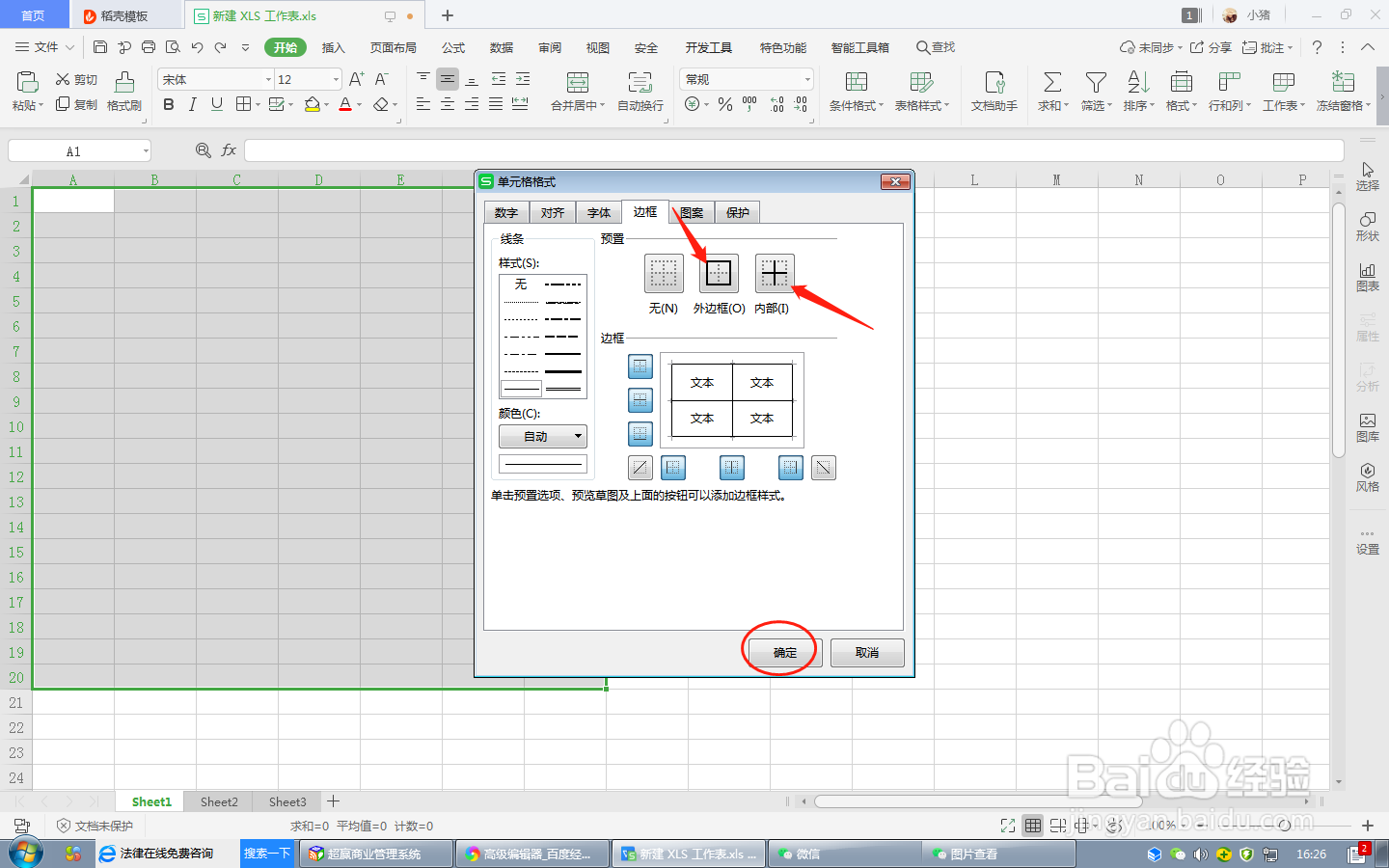Viewport: 1389px width, 868px height.
Task: Click the font color A swatch
Action: click(x=345, y=104)
